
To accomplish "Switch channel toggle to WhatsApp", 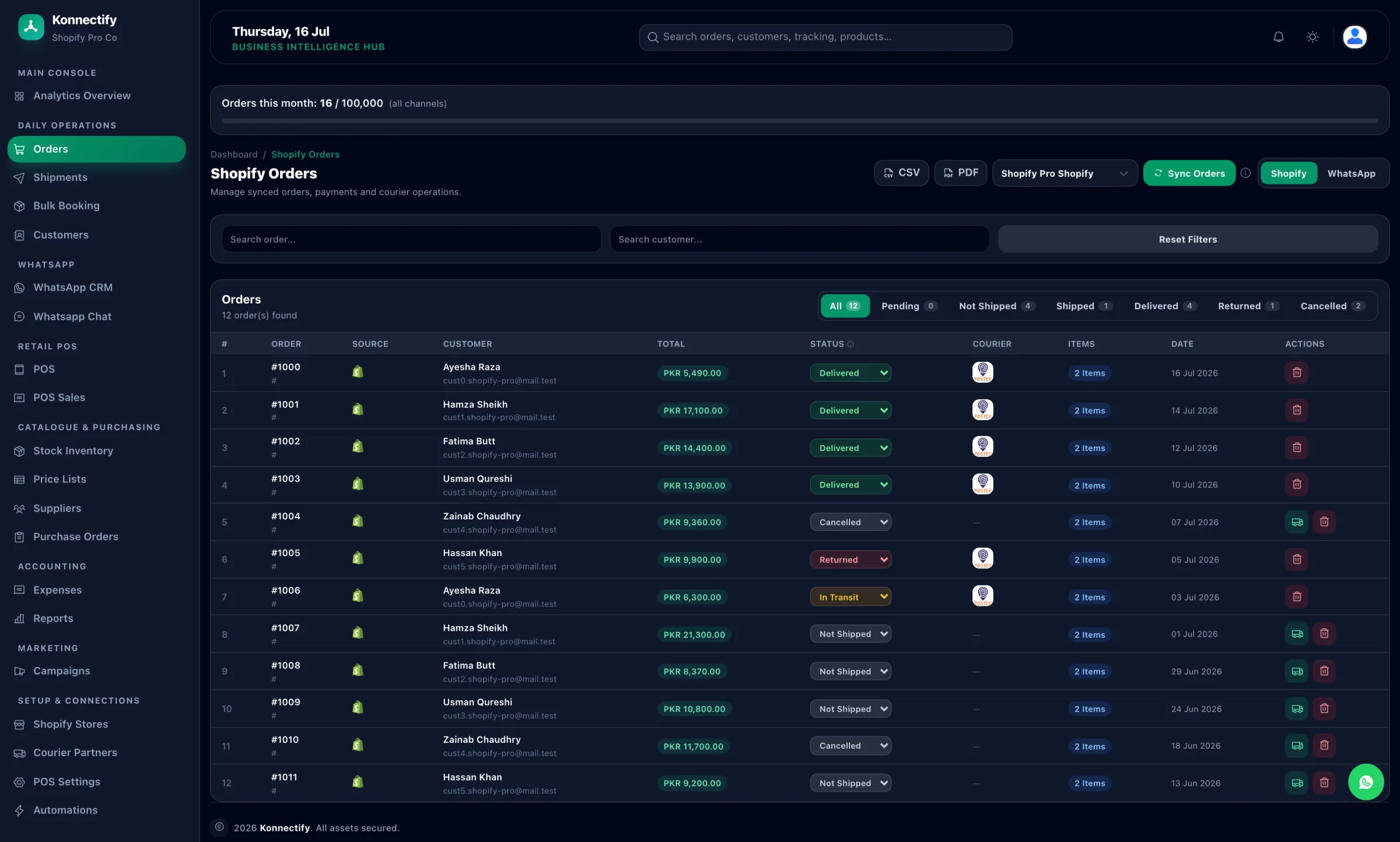I will pos(1351,173).
